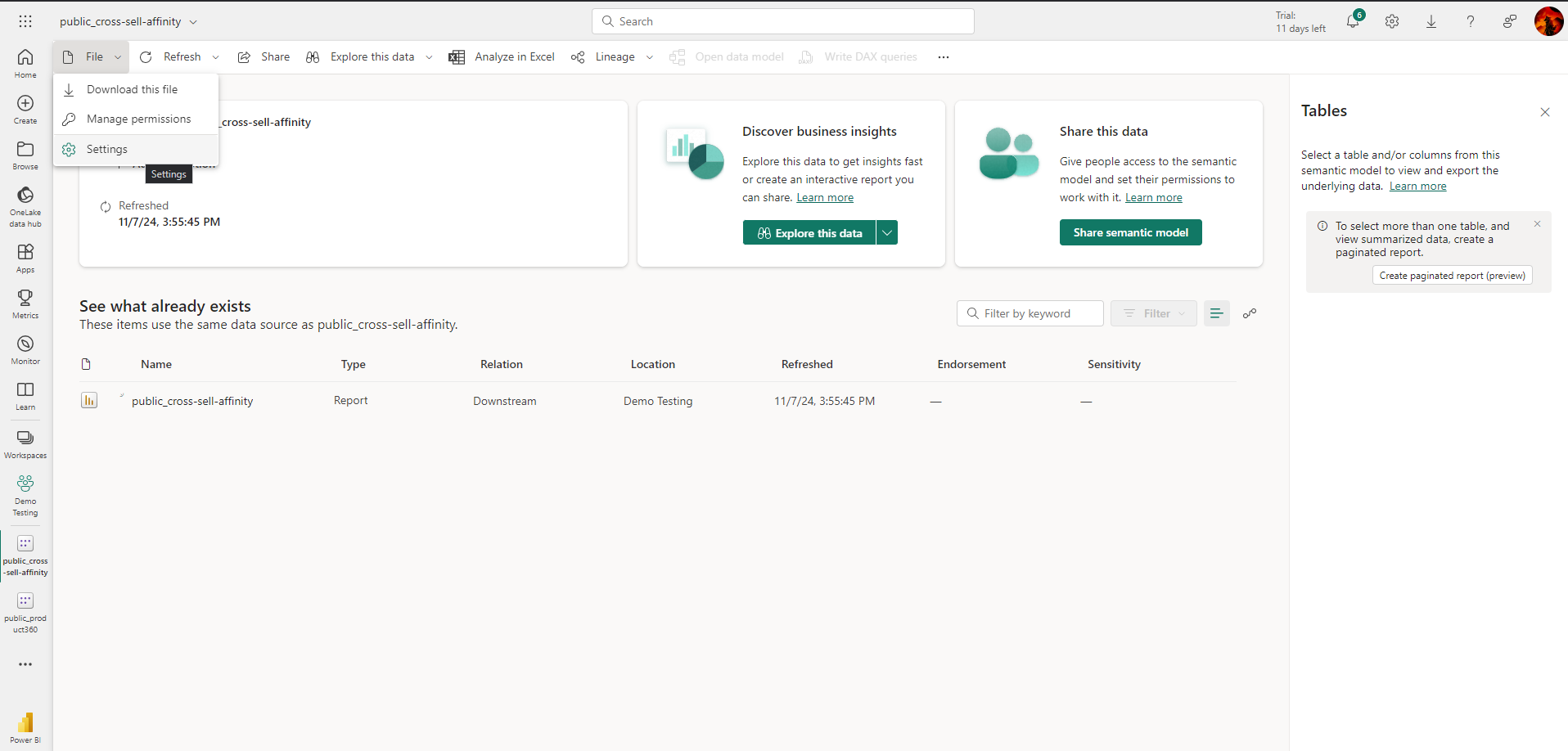
Task: Click Filter by keyword field
Action: tap(1030, 313)
